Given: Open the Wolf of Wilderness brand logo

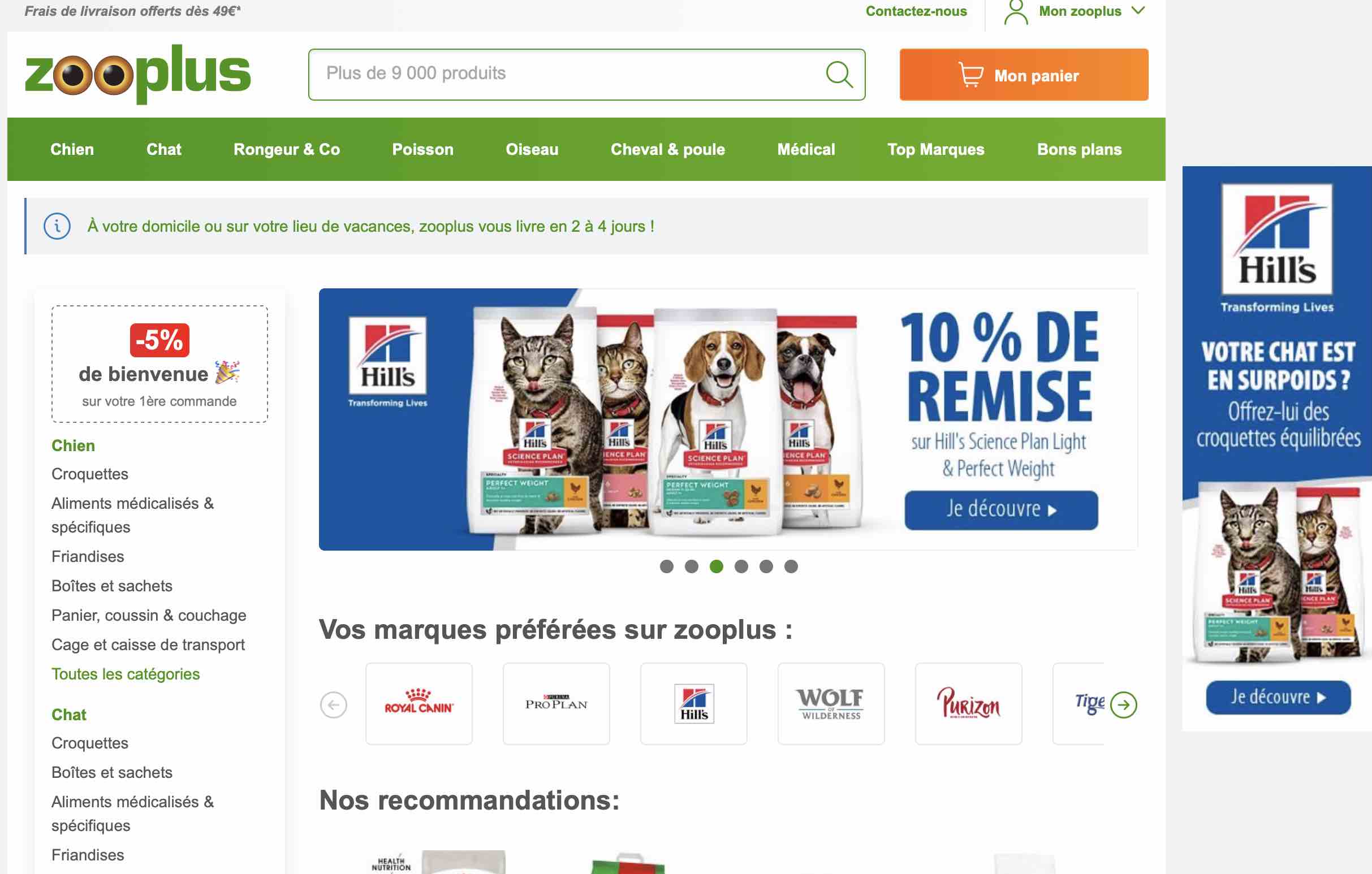Looking at the screenshot, I should pos(831,703).
